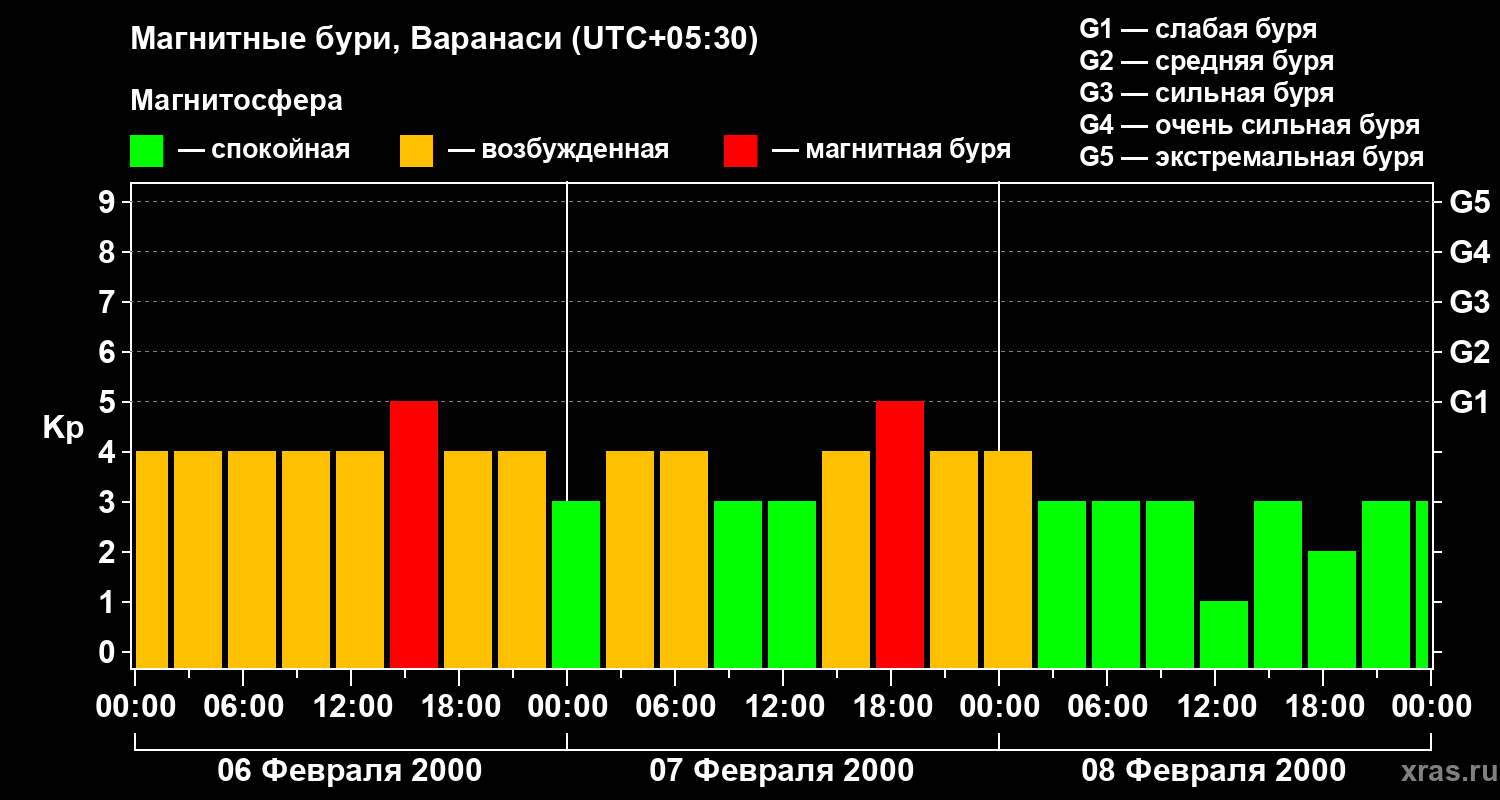Image resolution: width=1500 pixels, height=800 pixels.
Task: Click the Kp value 6 on the left axis
Action: coord(108,353)
